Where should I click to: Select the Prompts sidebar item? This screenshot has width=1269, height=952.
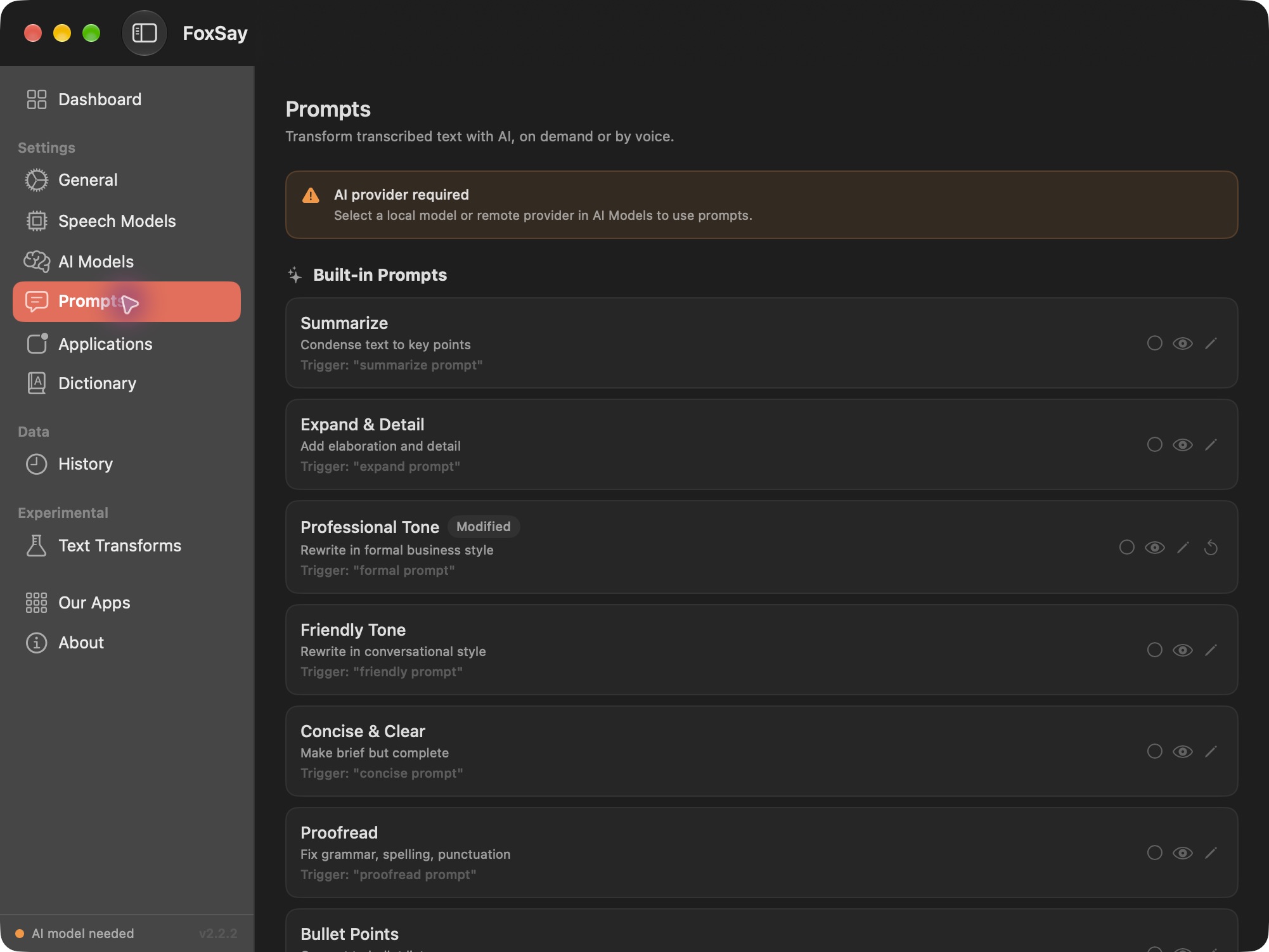pyautogui.click(x=127, y=302)
